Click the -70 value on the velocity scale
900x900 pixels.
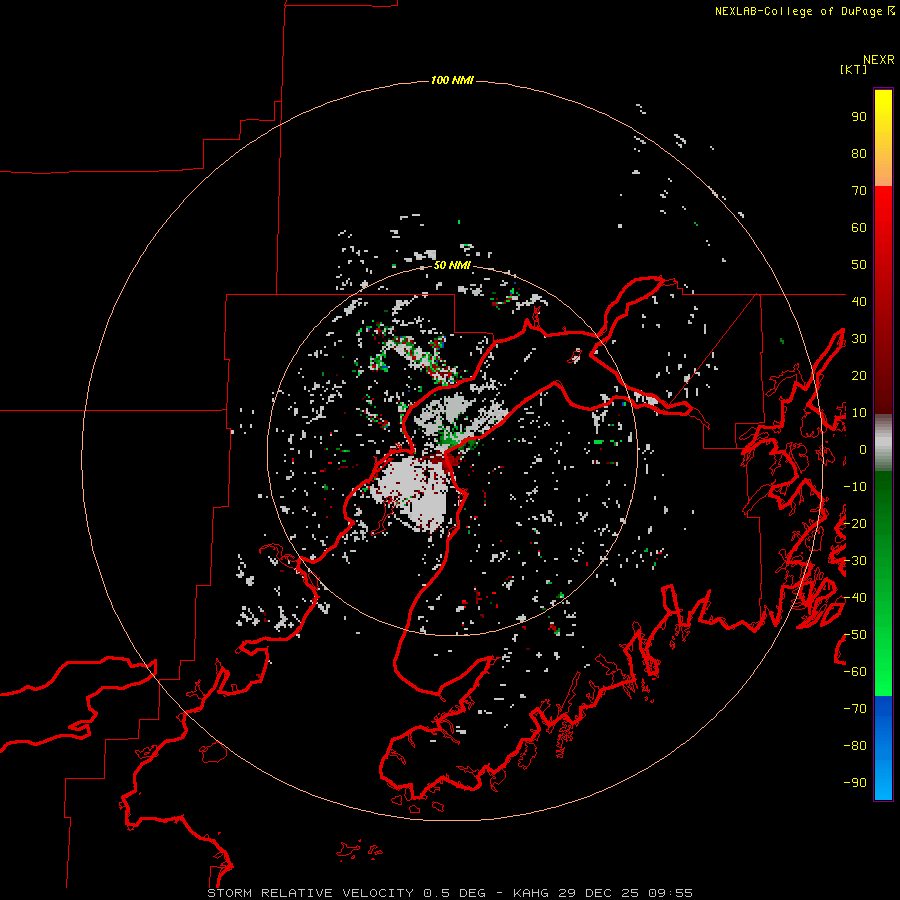tap(855, 709)
